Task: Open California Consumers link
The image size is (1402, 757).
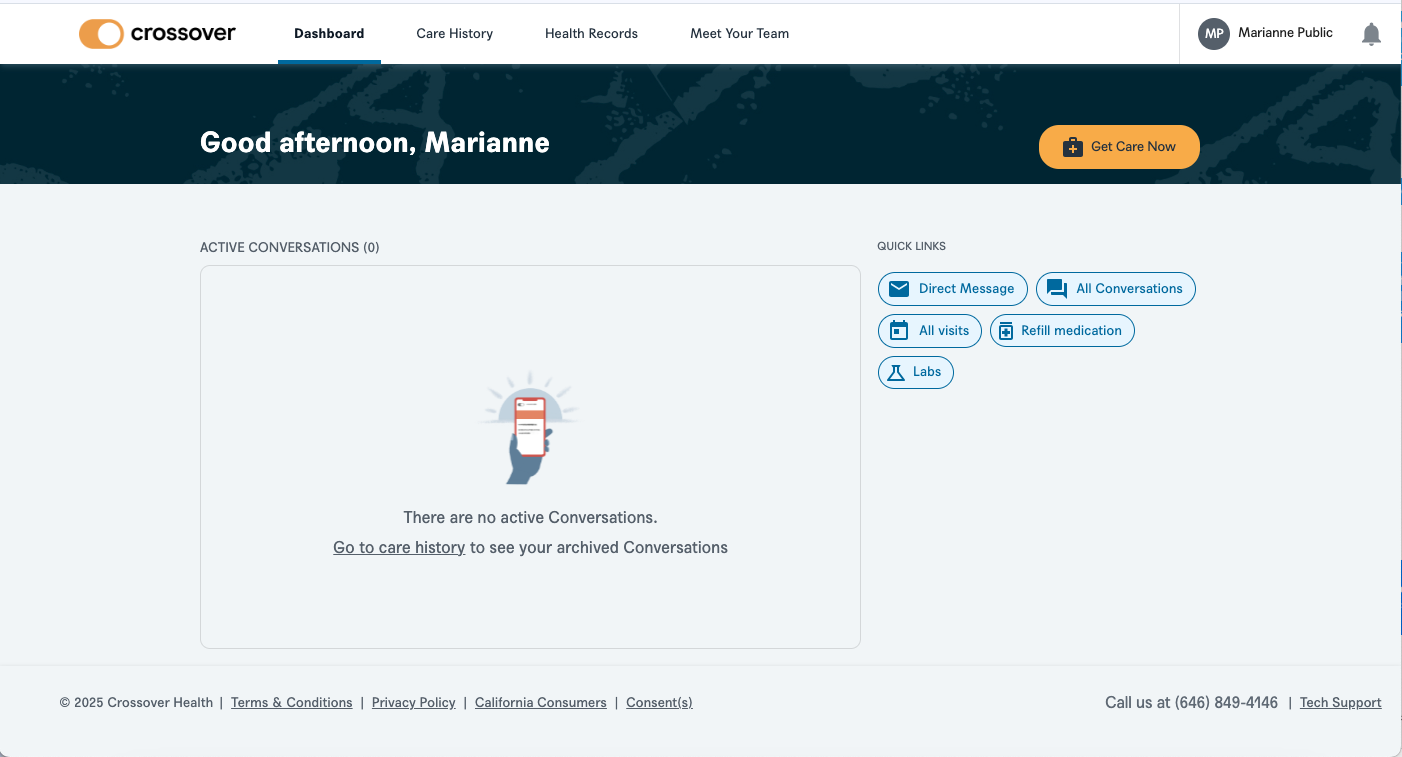Action: [541, 703]
